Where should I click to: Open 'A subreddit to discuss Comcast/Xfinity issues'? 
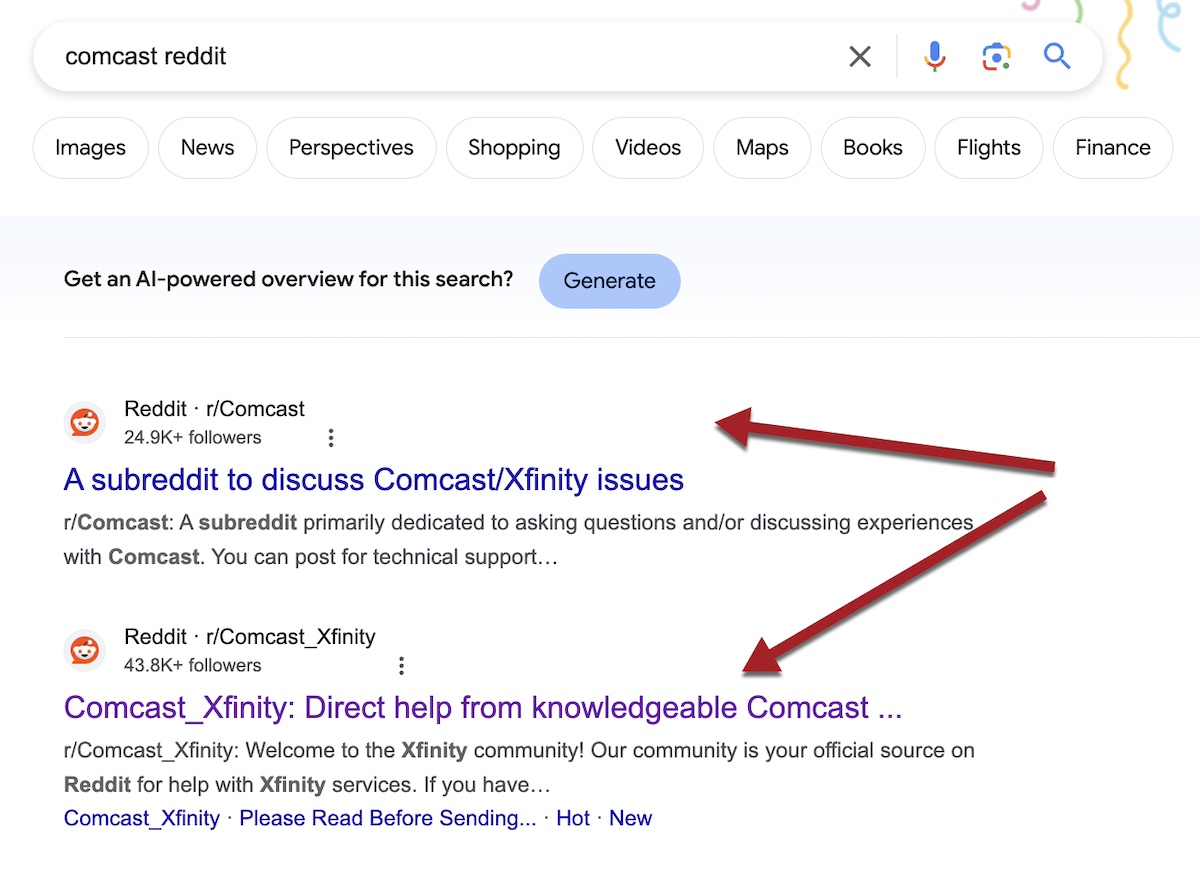click(x=373, y=480)
